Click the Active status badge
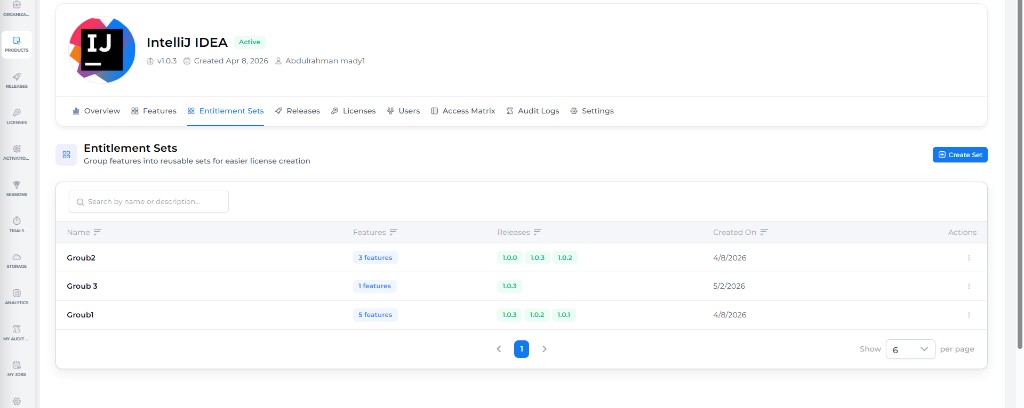This screenshot has height=408, width=1024. point(249,42)
